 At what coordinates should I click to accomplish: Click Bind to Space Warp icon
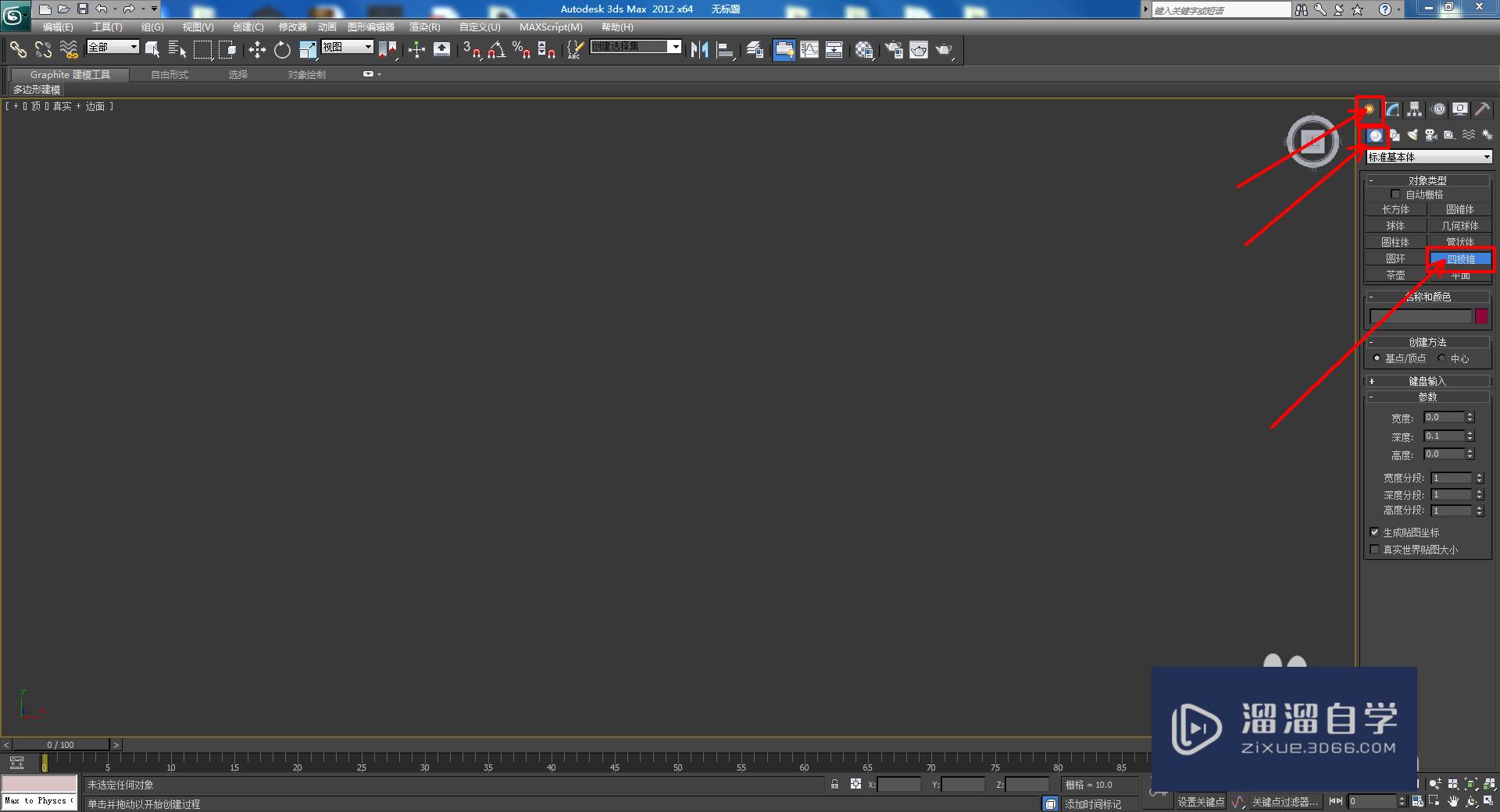69,50
